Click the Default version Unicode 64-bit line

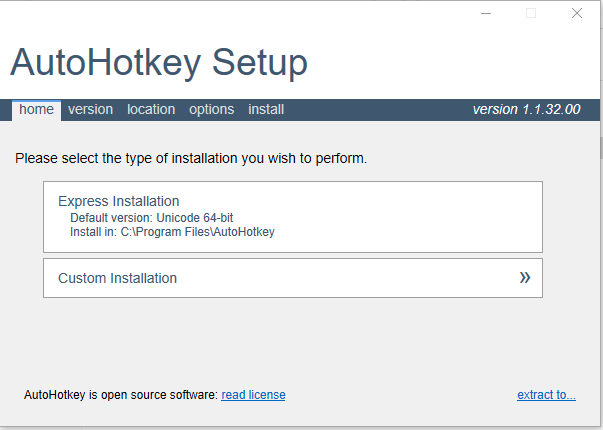(152, 218)
